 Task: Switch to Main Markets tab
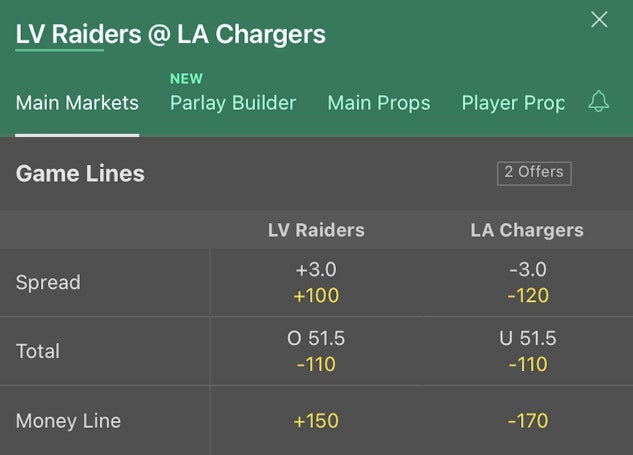tap(77, 103)
